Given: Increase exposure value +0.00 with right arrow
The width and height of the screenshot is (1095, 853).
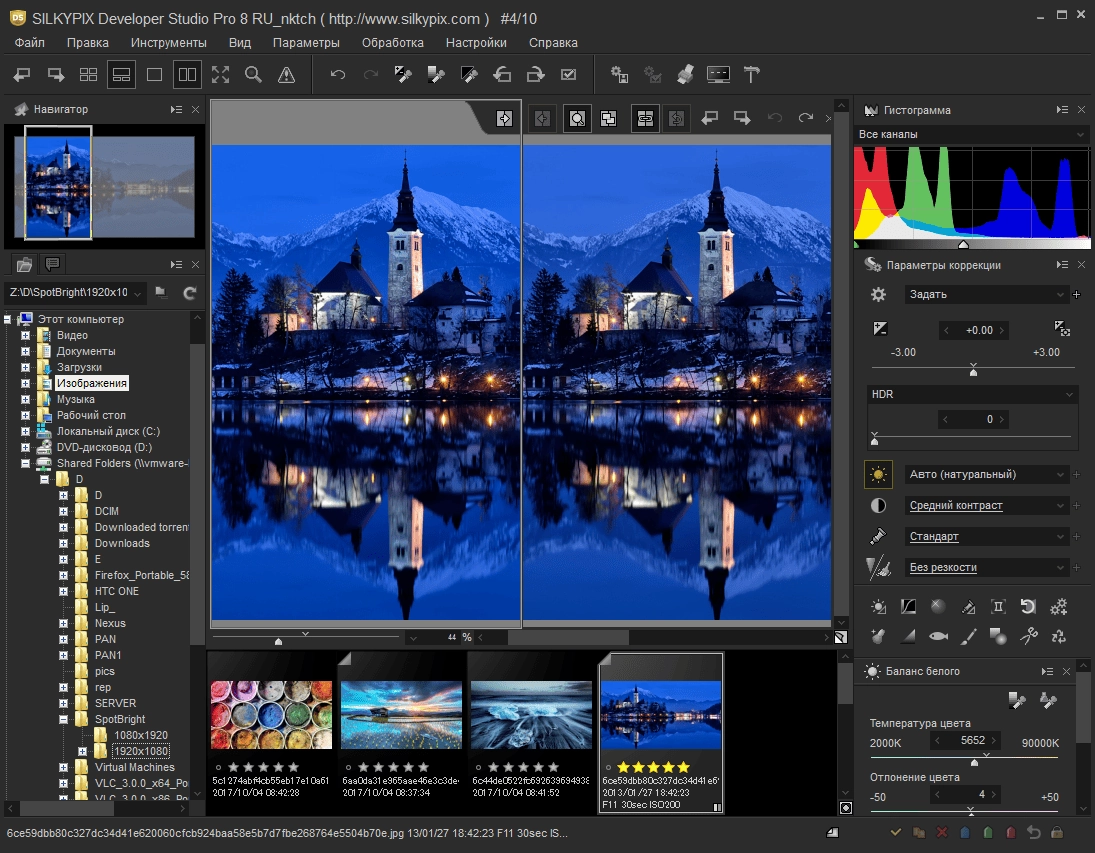Looking at the screenshot, I should point(1002,330).
